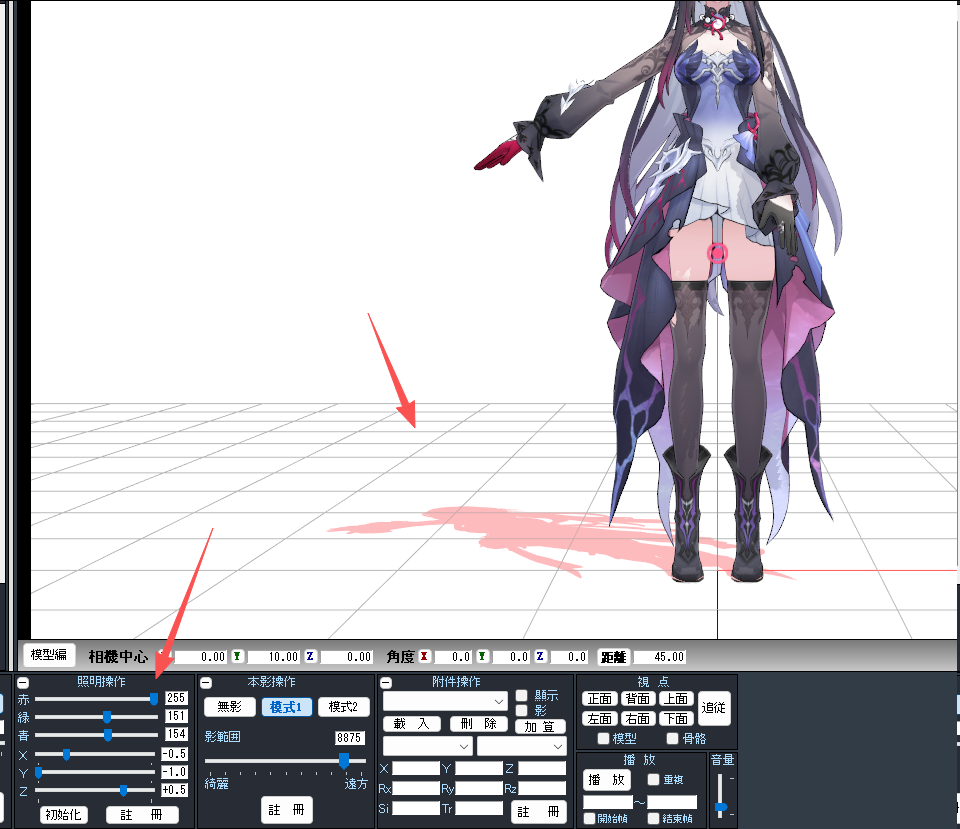Click the angle X axis icon
This screenshot has height=829, width=960.
[x=424, y=656]
